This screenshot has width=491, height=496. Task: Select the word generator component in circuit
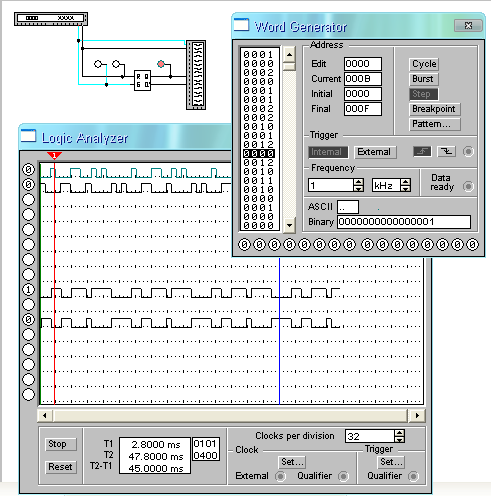click(x=51, y=19)
